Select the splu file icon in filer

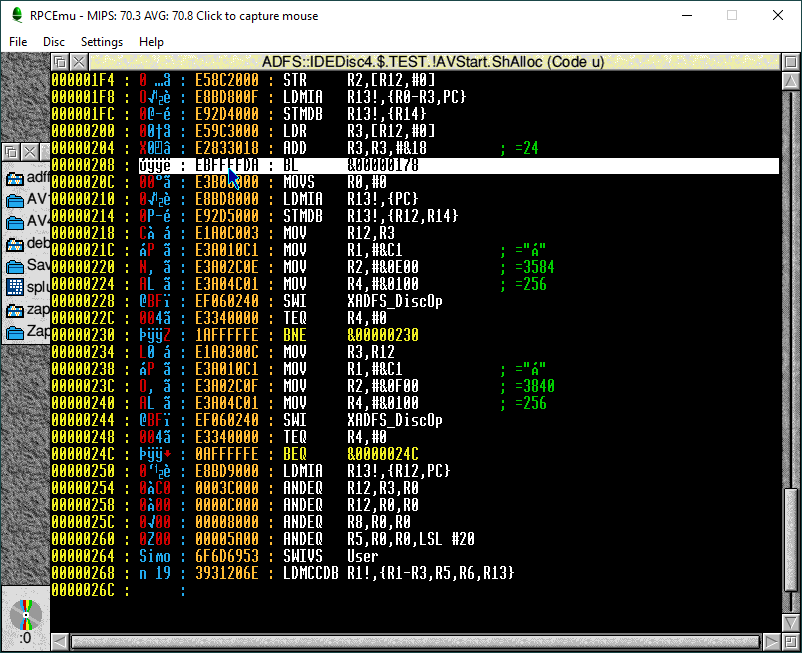16,287
